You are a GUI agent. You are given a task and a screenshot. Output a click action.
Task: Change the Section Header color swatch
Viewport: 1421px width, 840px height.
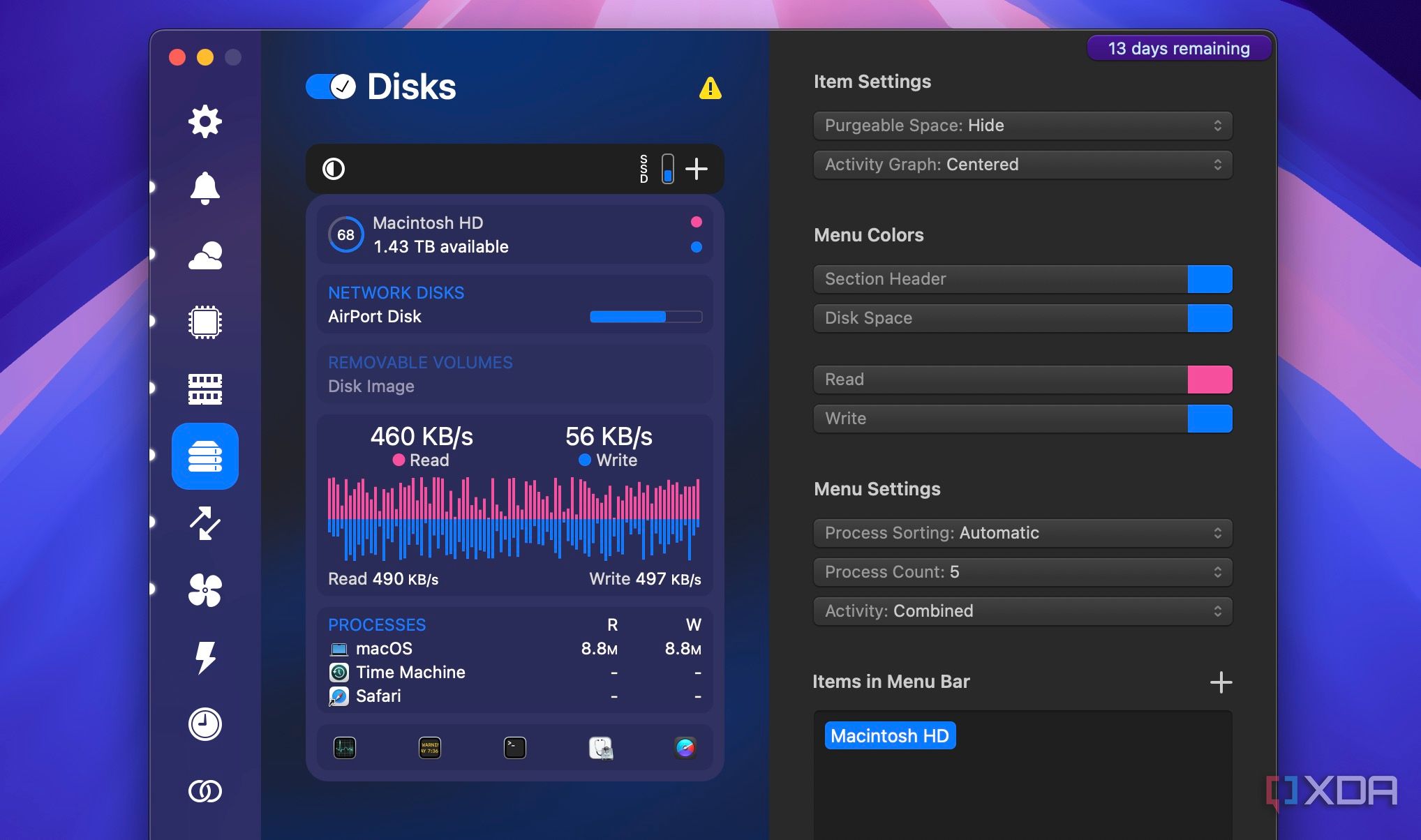(1210, 279)
